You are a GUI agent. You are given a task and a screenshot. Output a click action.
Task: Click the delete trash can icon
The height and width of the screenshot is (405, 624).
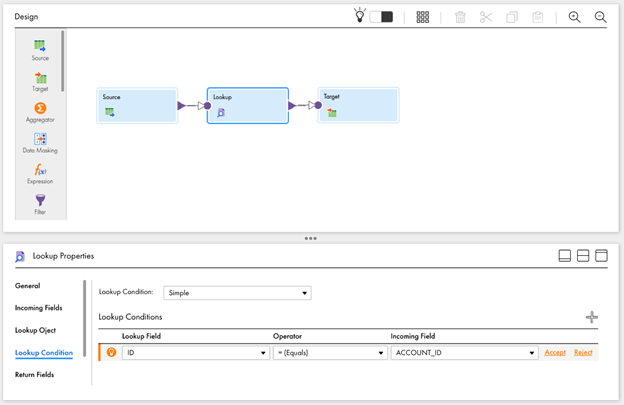(x=460, y=17)
